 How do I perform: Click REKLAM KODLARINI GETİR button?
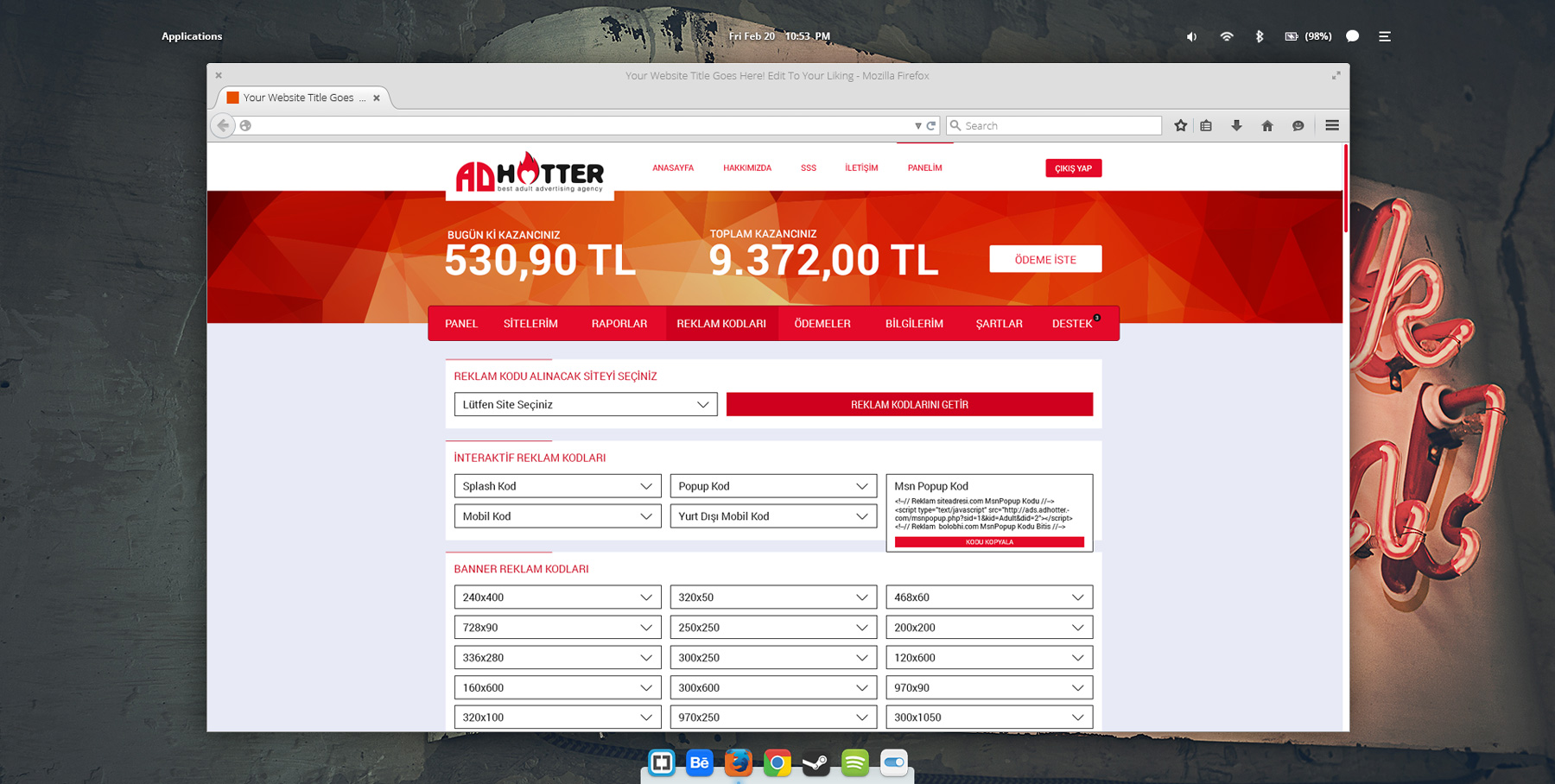click(910, 404)
